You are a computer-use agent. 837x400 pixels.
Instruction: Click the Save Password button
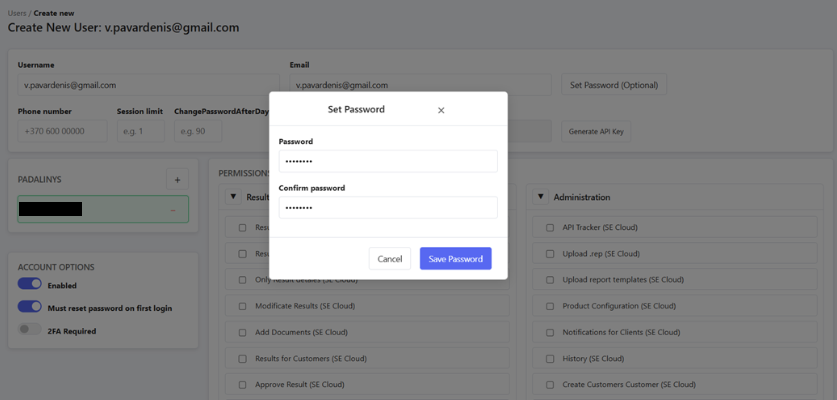pyautogui.click(x=455, y=258)
